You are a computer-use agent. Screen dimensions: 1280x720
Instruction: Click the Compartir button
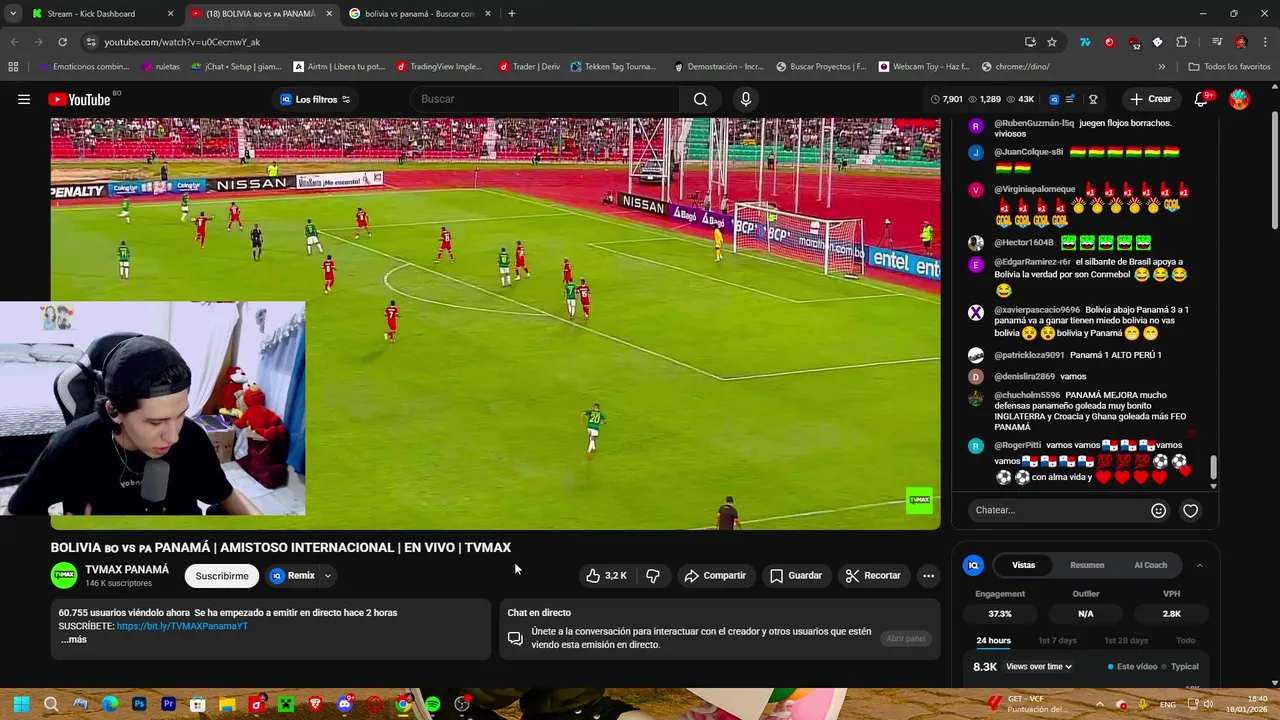tap(715, 576)
